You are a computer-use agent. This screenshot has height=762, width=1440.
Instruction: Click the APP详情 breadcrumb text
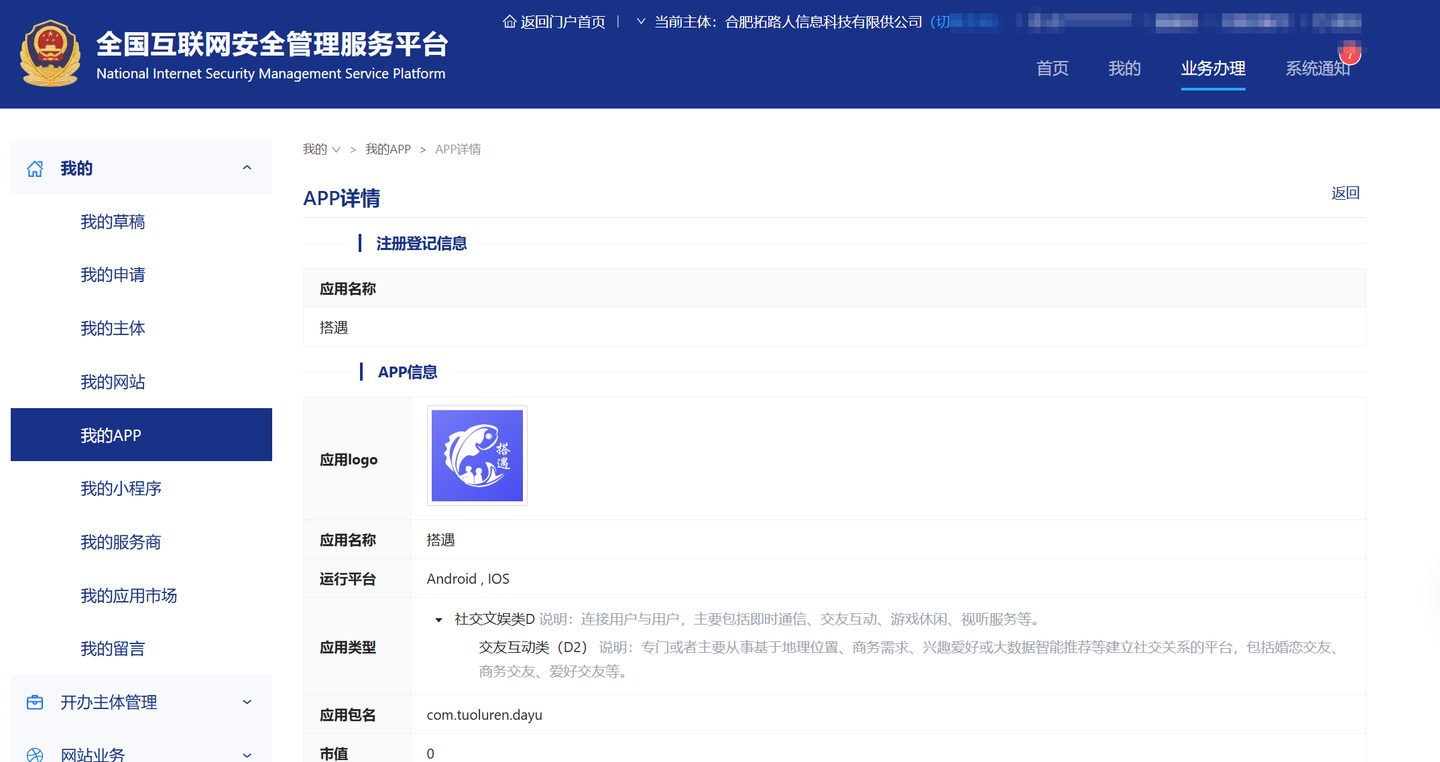(x=458, y=149)
